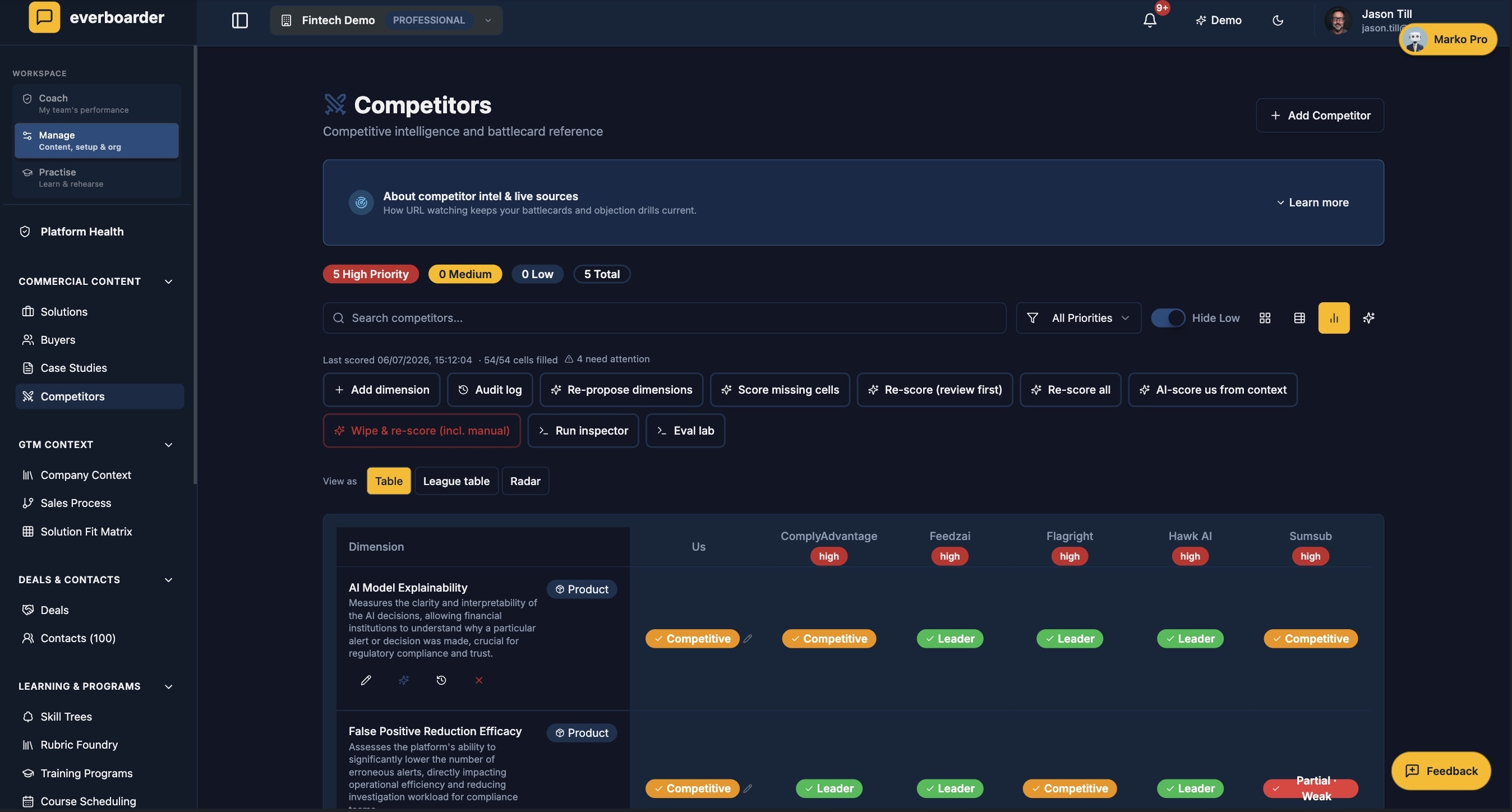Switch to the League table view
The height and width of the screenshot is (812, 1512).
coord(456,481)
